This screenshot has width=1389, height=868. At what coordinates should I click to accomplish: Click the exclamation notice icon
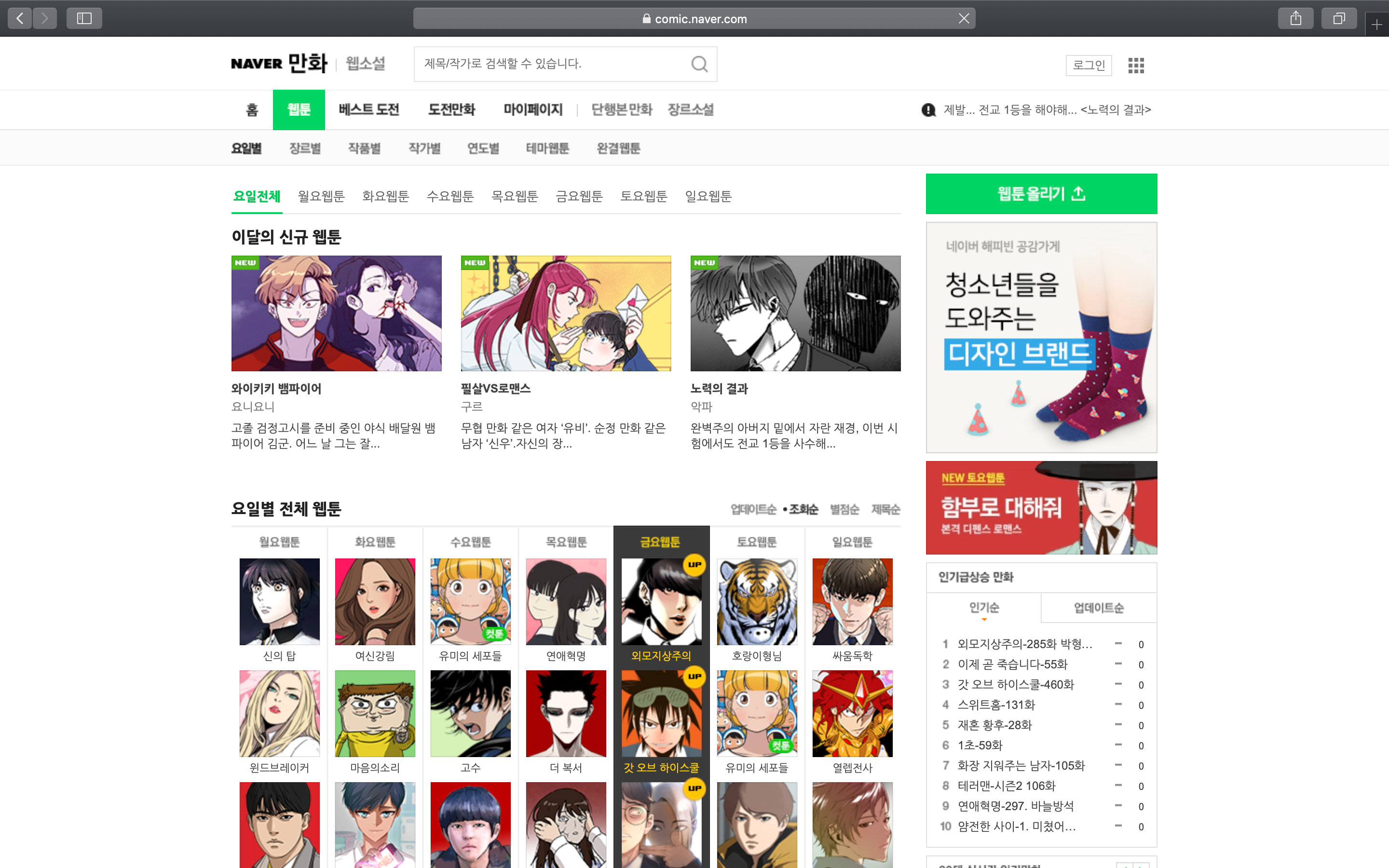(928, 109)
